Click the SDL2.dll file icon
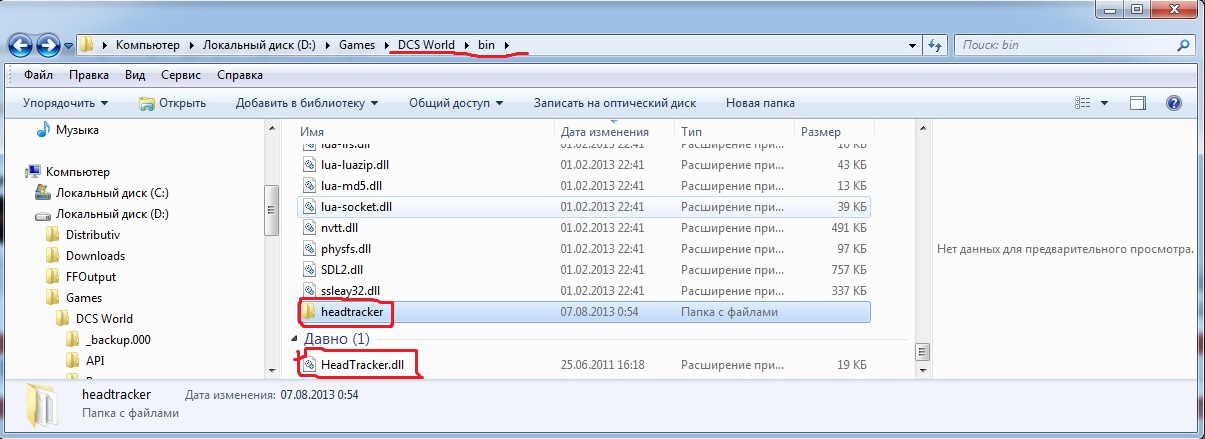The width and height of the screenshot is (1205, 439). pos(310,269)
